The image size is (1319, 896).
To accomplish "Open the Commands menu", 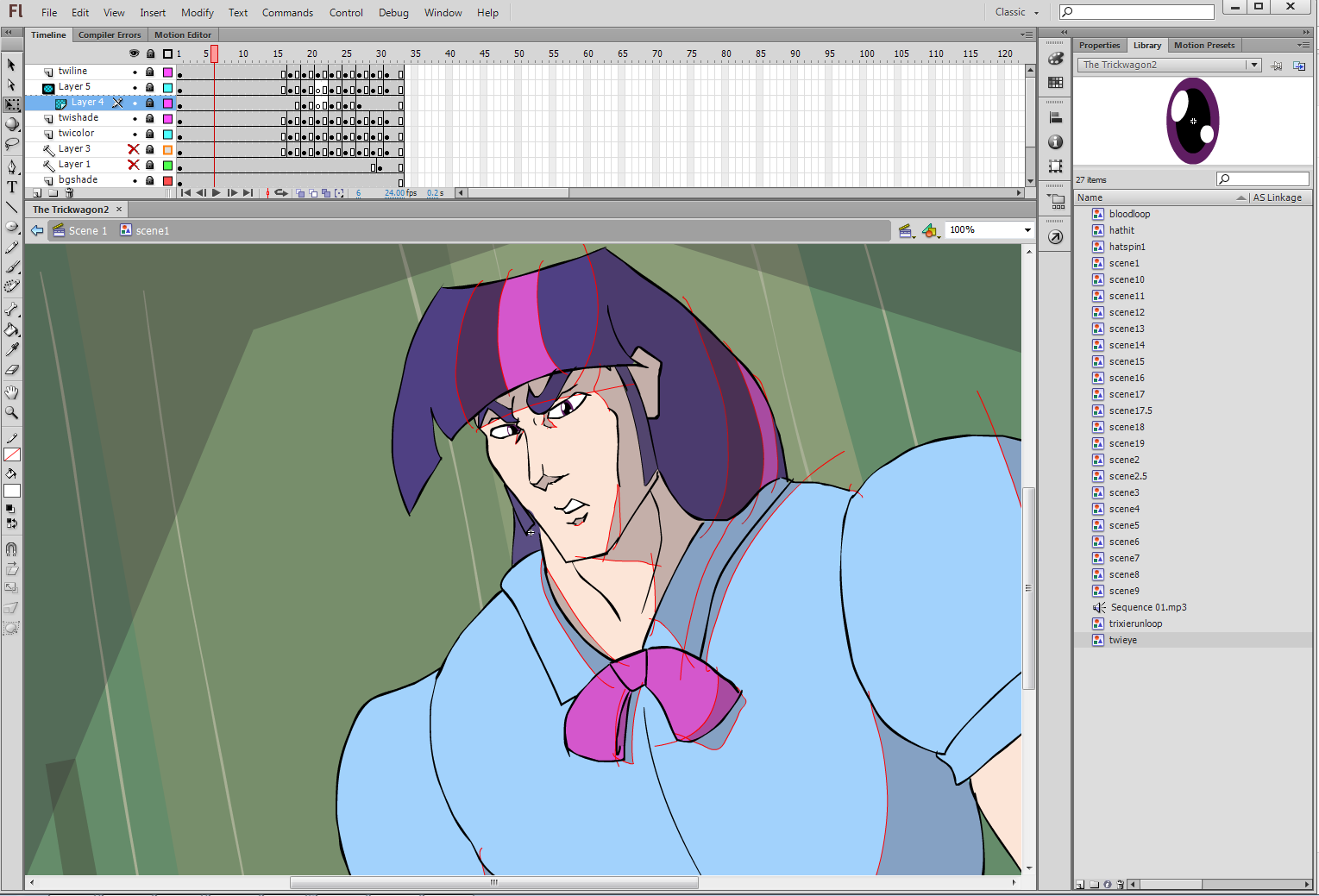I will pyautogui.click(x=287, y=13).
